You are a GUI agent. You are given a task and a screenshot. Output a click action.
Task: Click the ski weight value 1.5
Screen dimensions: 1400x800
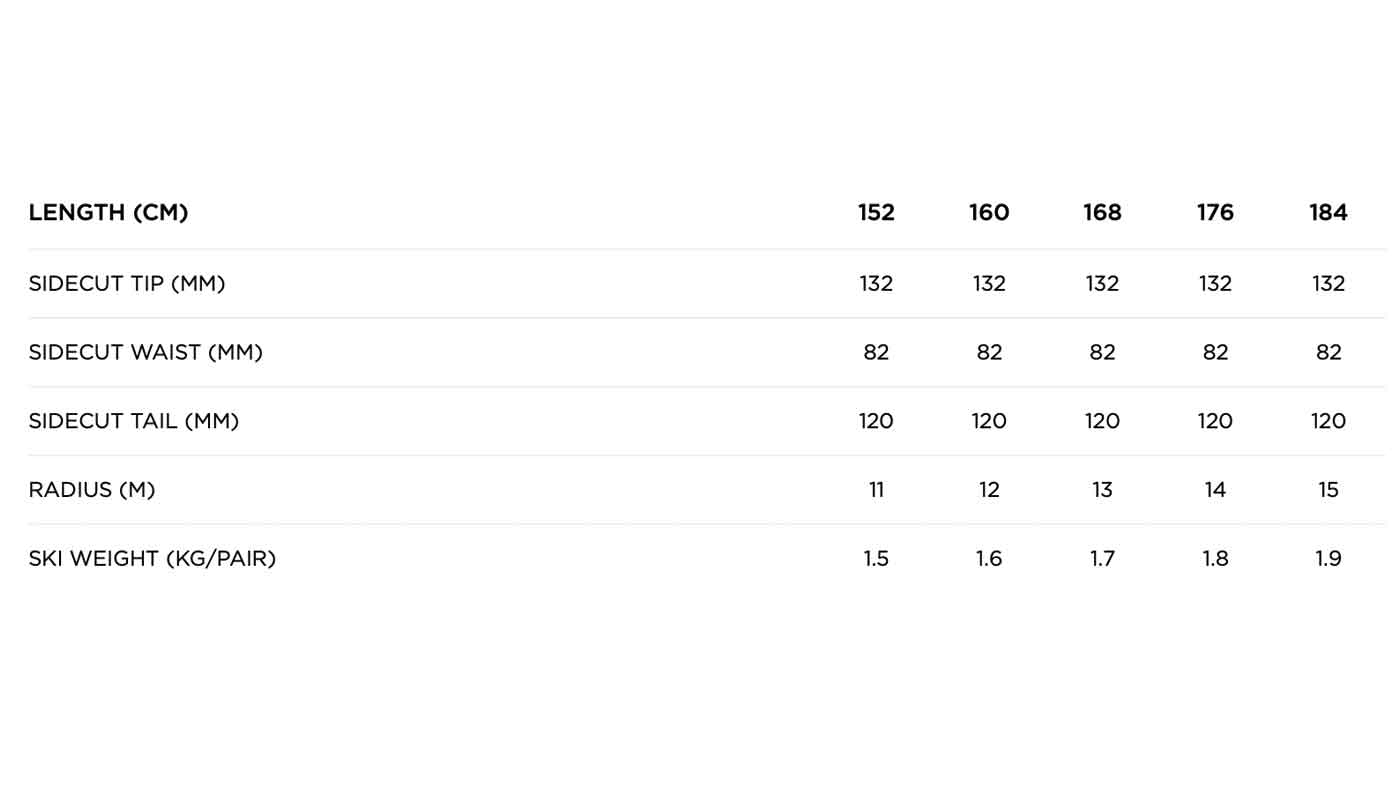tap(876, 559)
